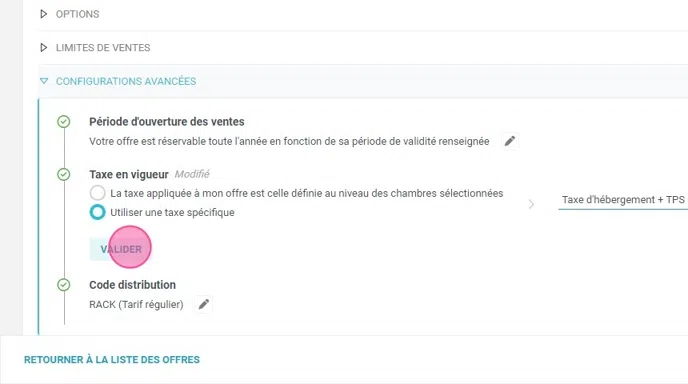
Task: Click the Code distribution green check icon
Action: (x=64, y=285)
